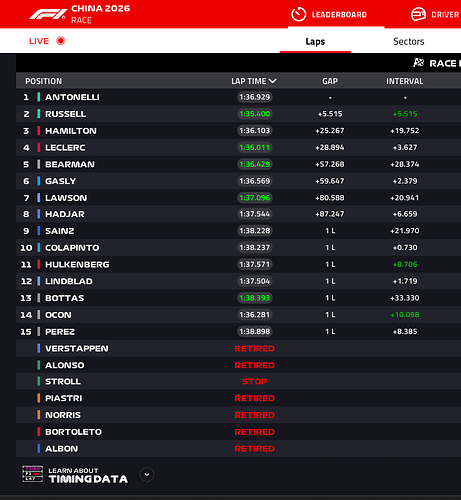The width and height of the screenshot is (461, 500).
Task: Sort by Lap Time dropdown arrow
Action: click(273, 81)
